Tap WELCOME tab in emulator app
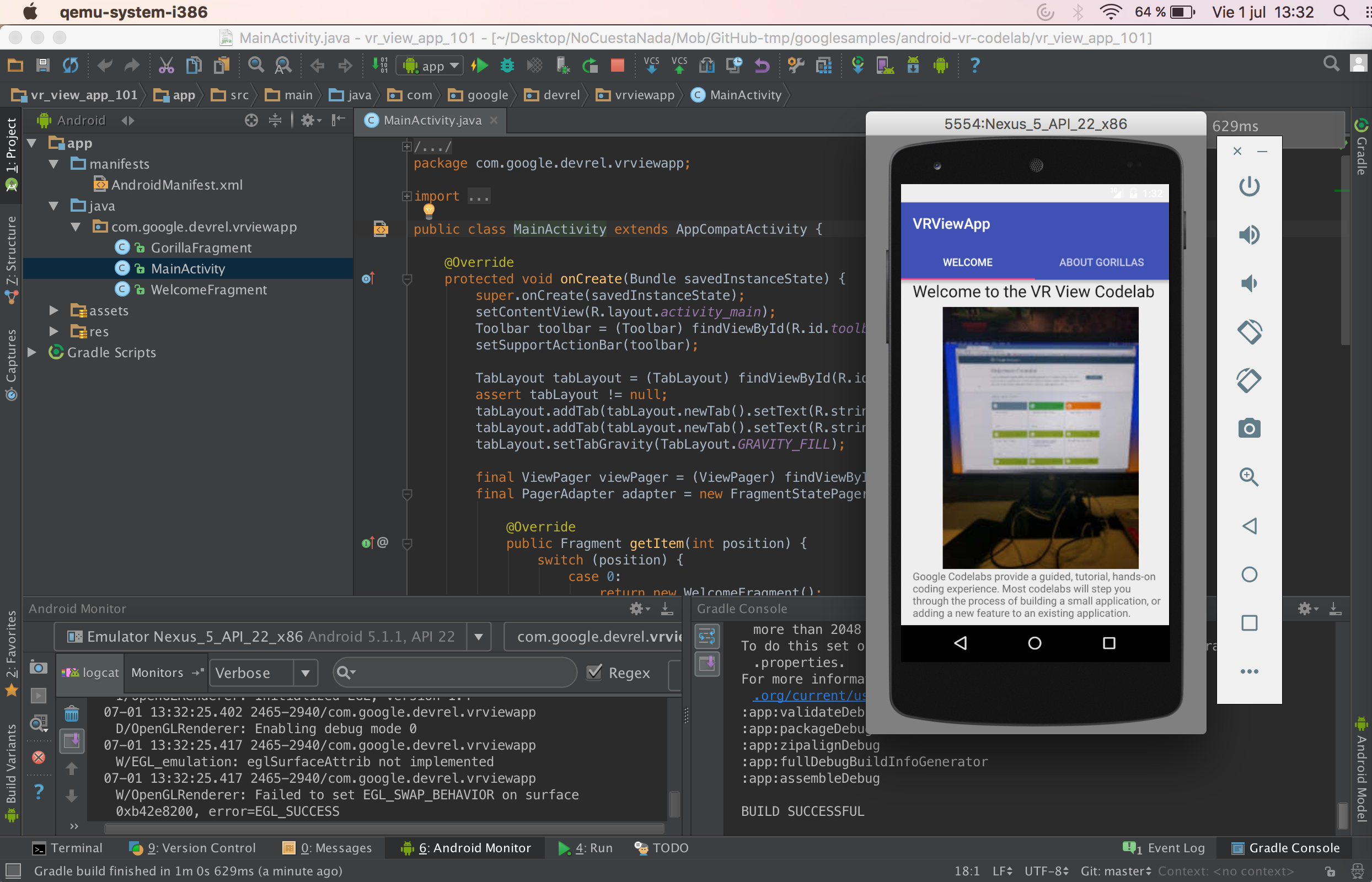 [x=968, y=262]
